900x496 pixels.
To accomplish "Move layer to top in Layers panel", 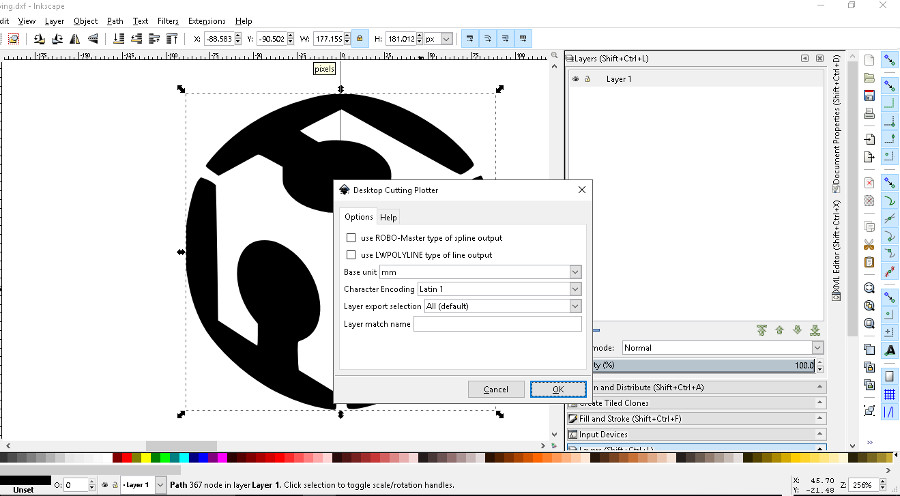I will pyautogui.click(x=762, y=330).
